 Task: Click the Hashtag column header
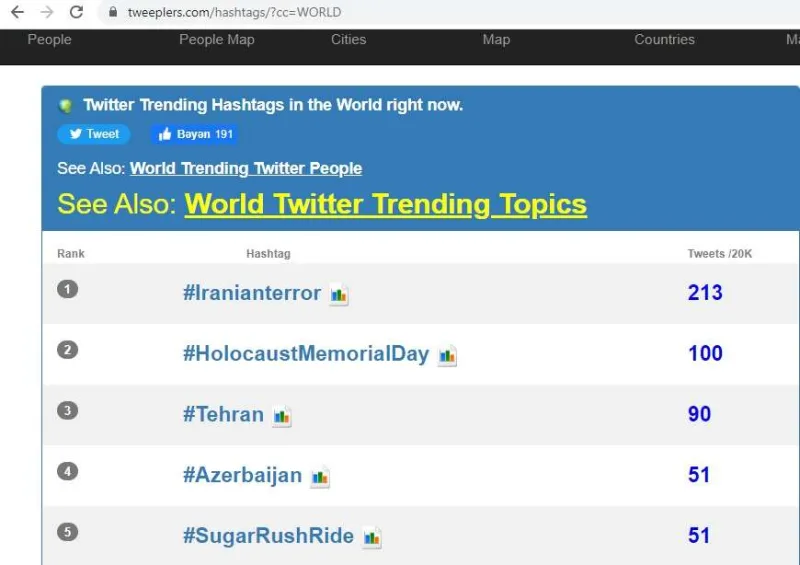pyautogui.click(x=268, y=254)
